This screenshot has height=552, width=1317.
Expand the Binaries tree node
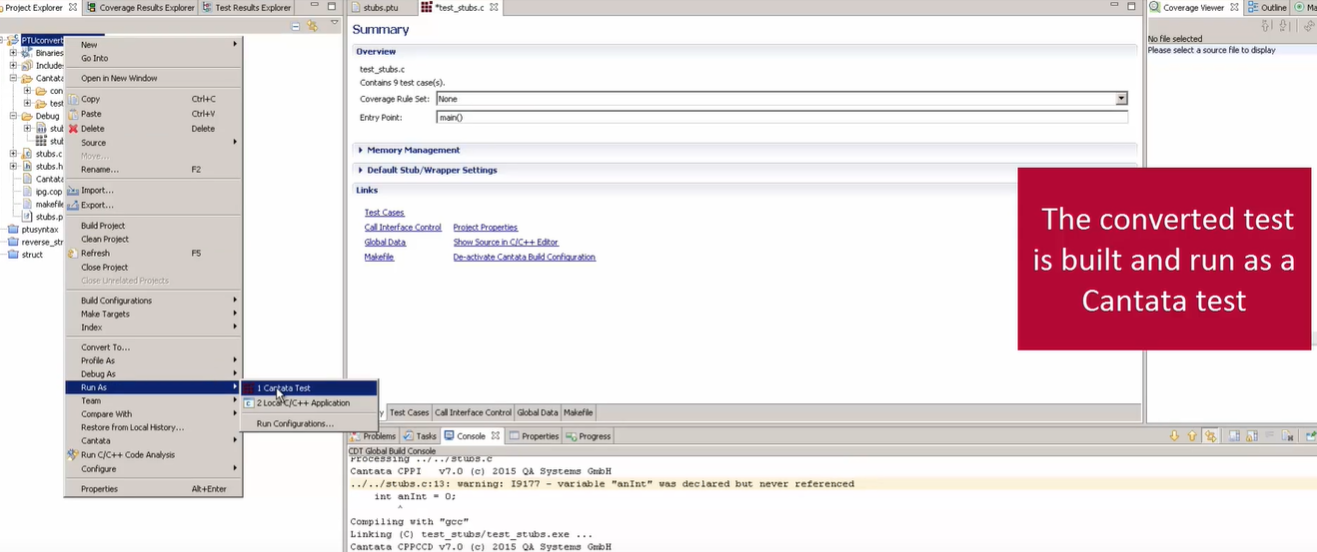(14, 53)
